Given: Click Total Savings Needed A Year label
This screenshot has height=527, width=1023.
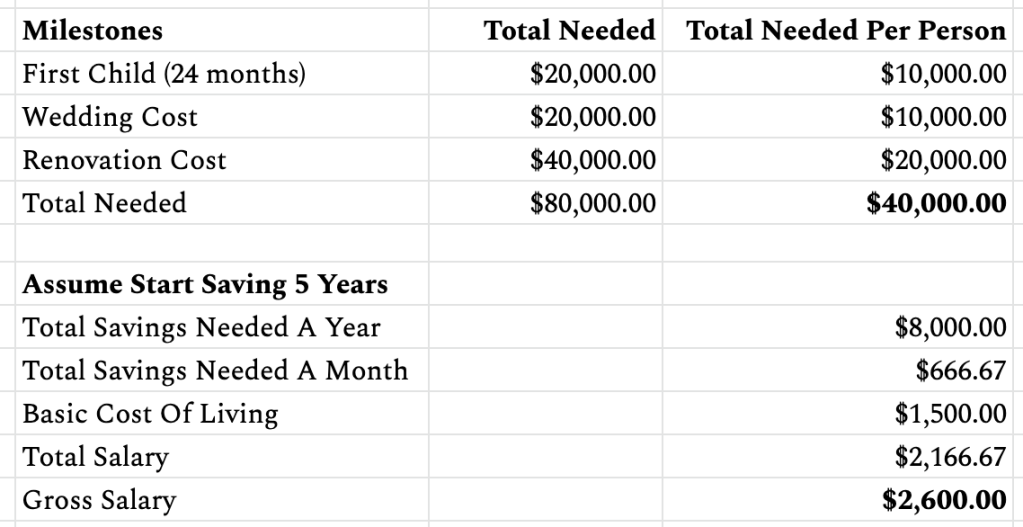Looking at the screenshot, I should pos(201,327).
